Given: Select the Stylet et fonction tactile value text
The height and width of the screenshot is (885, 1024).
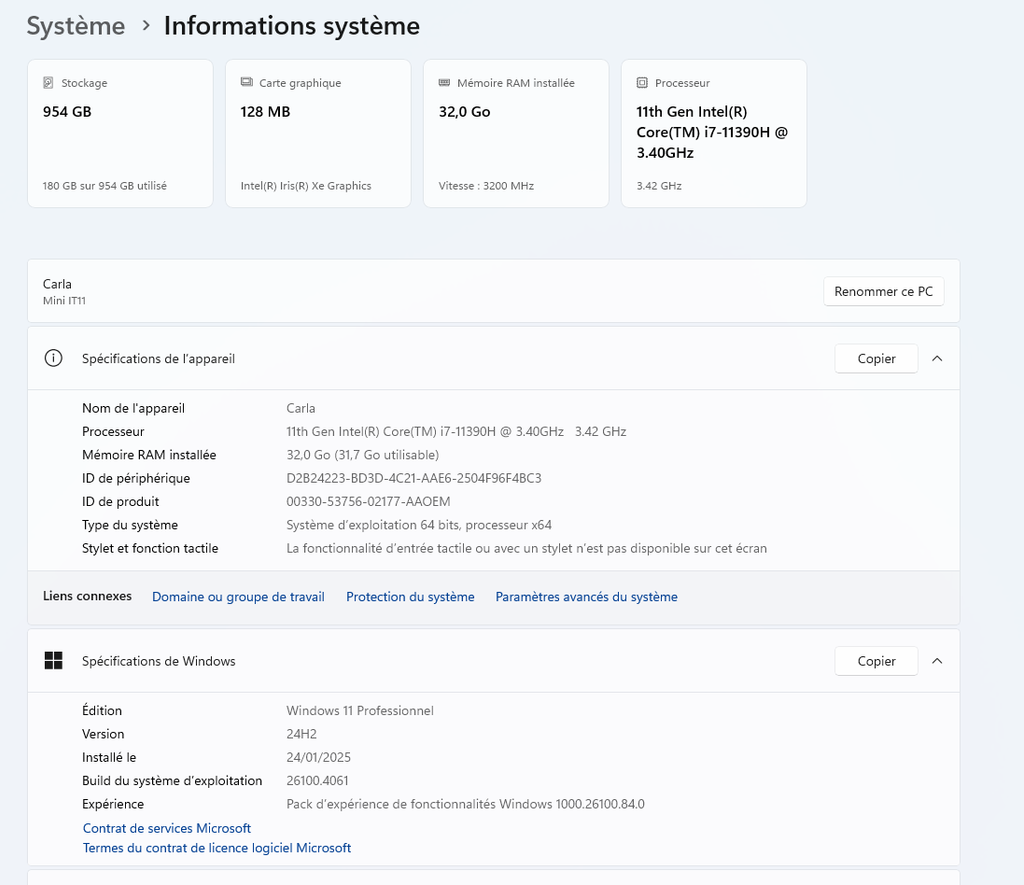Looking at the screenshot, I should (526, 548).
